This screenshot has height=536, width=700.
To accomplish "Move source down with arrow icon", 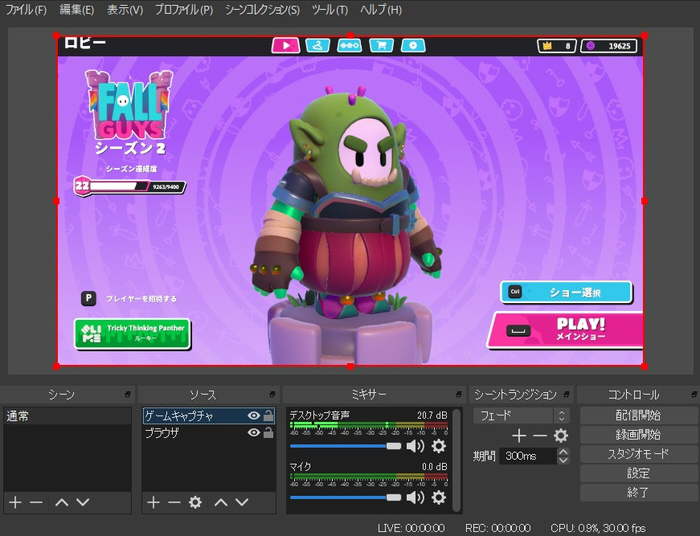I will pos(242,503).
